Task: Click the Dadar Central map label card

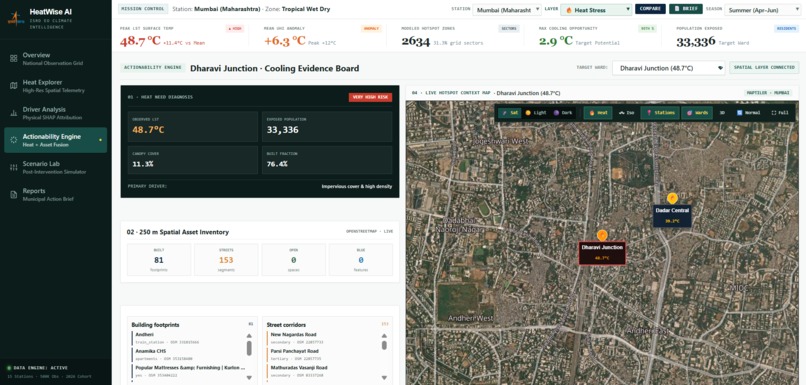Action: pyautogui.click(x=672, y=216)
